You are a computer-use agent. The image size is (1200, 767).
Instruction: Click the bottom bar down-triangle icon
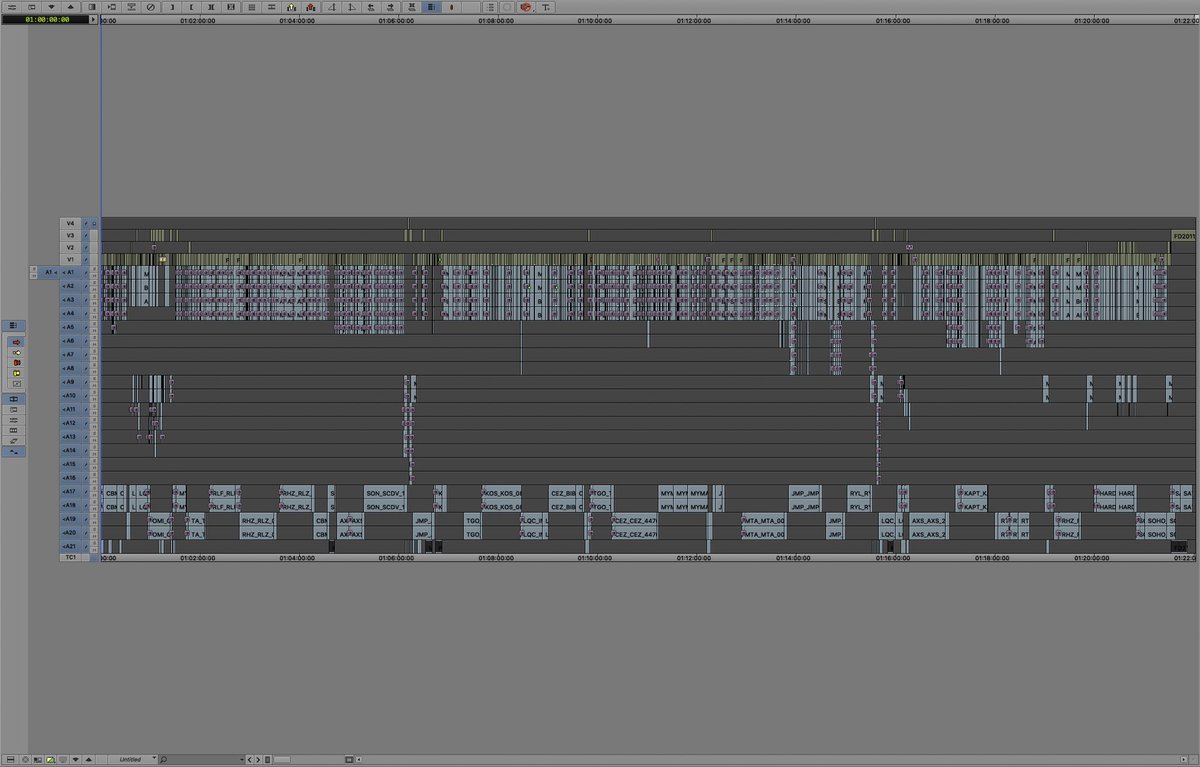(x=76, y=759)
